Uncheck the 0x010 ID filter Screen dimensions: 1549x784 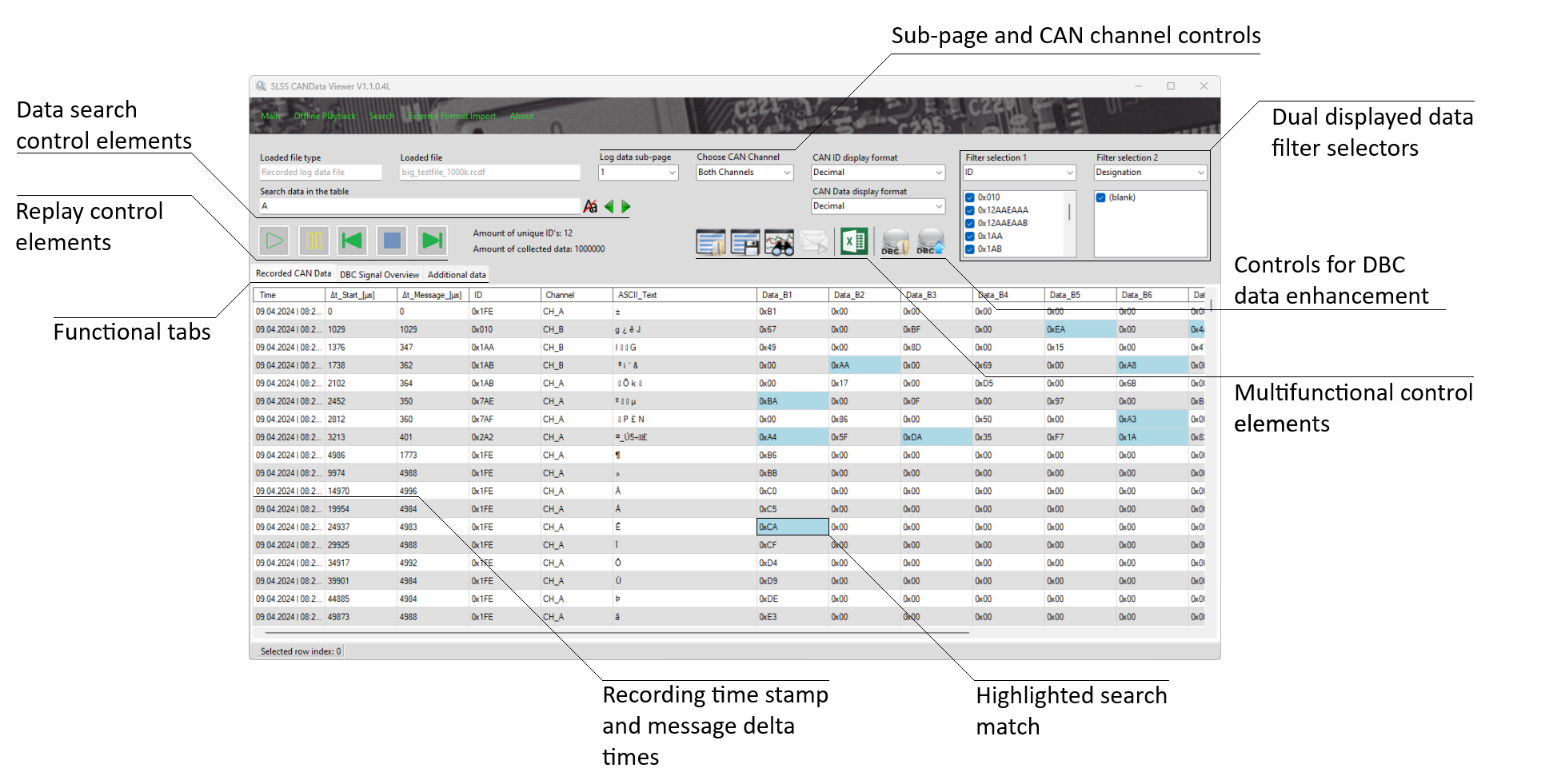coord(970,197)
